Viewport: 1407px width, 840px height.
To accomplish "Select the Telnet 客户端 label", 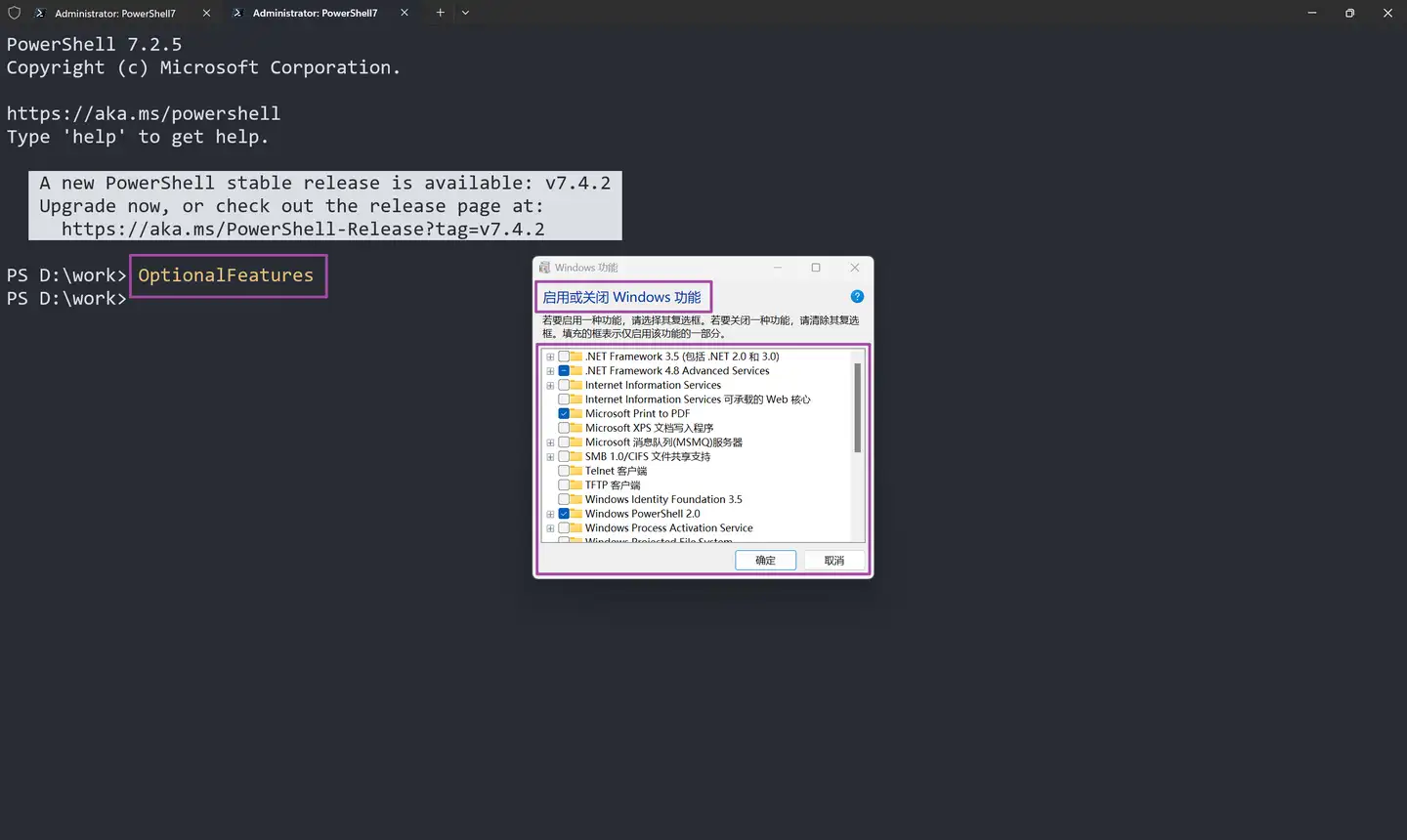I will [616, 471].
